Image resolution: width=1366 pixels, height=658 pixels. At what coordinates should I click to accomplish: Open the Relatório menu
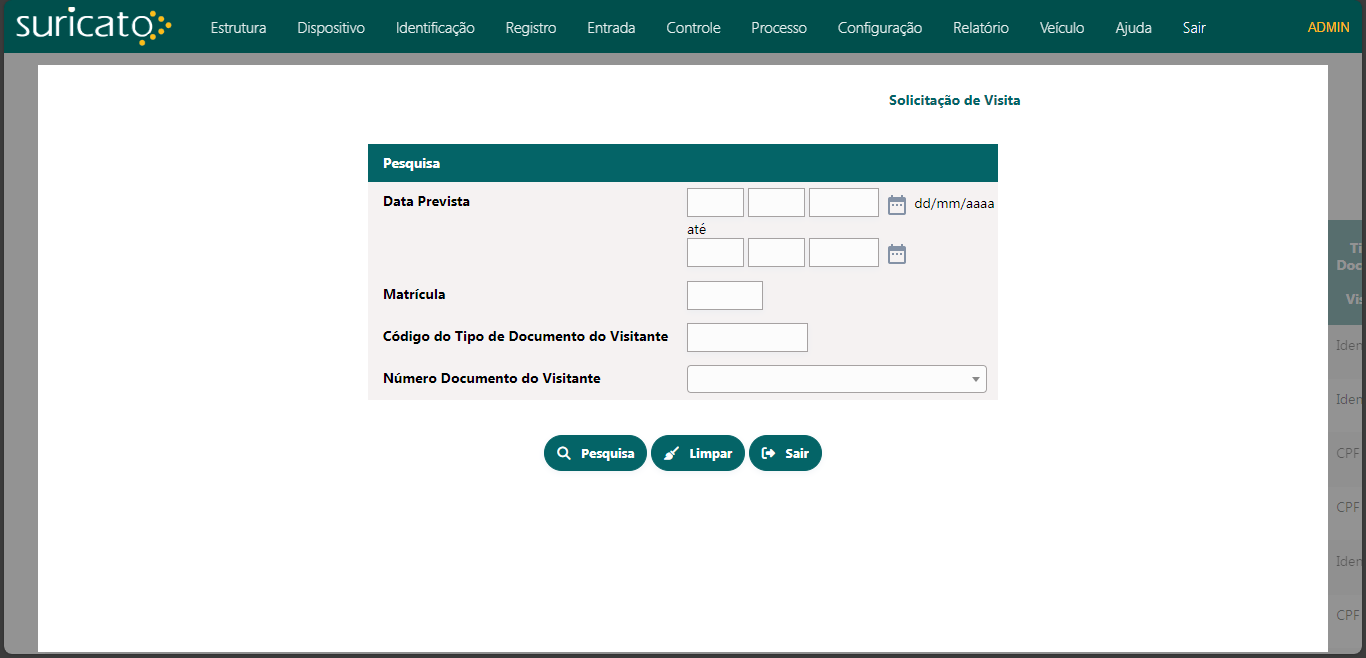[981, 28]
